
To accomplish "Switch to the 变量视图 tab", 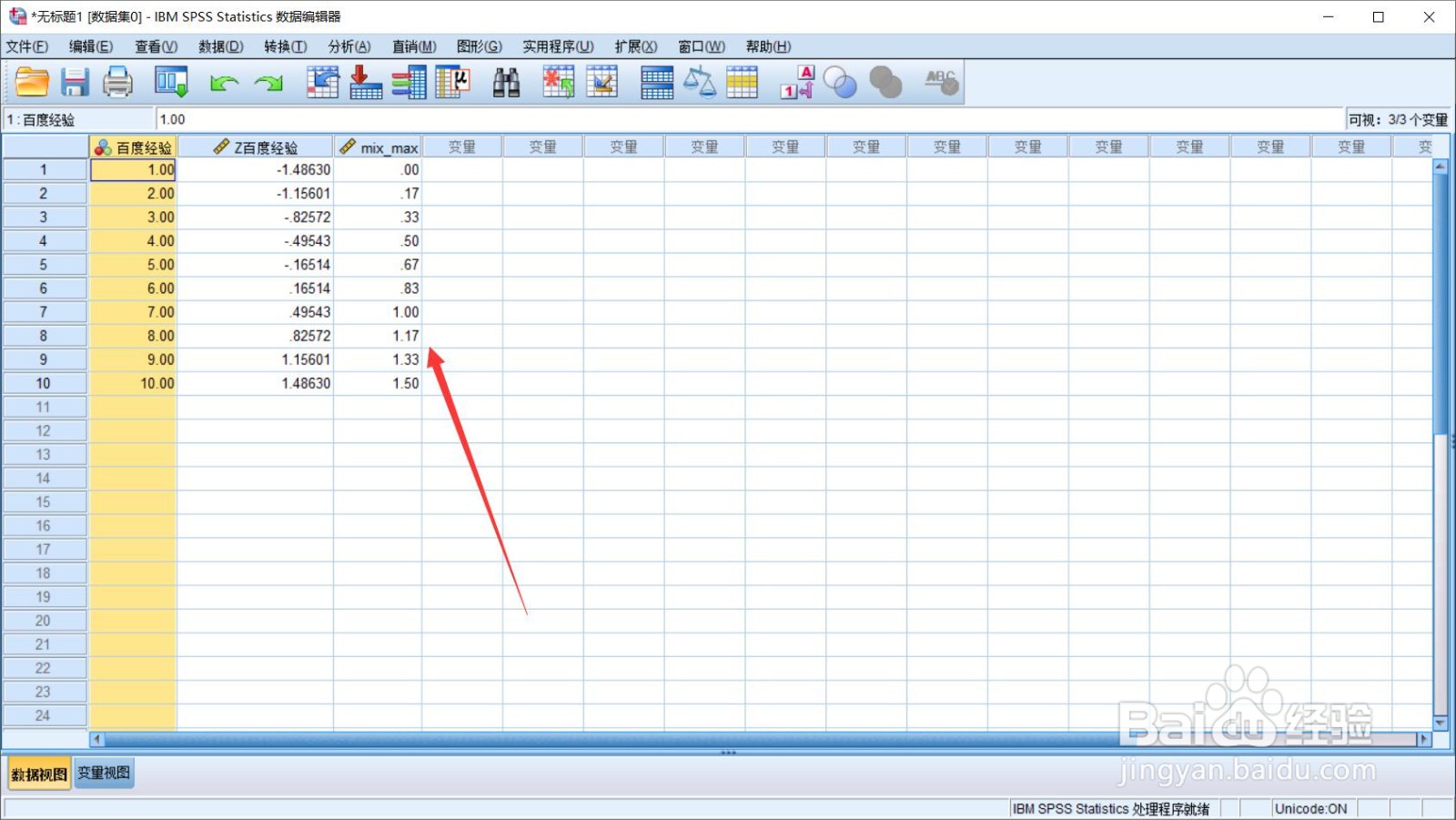I will click(104, 773).
